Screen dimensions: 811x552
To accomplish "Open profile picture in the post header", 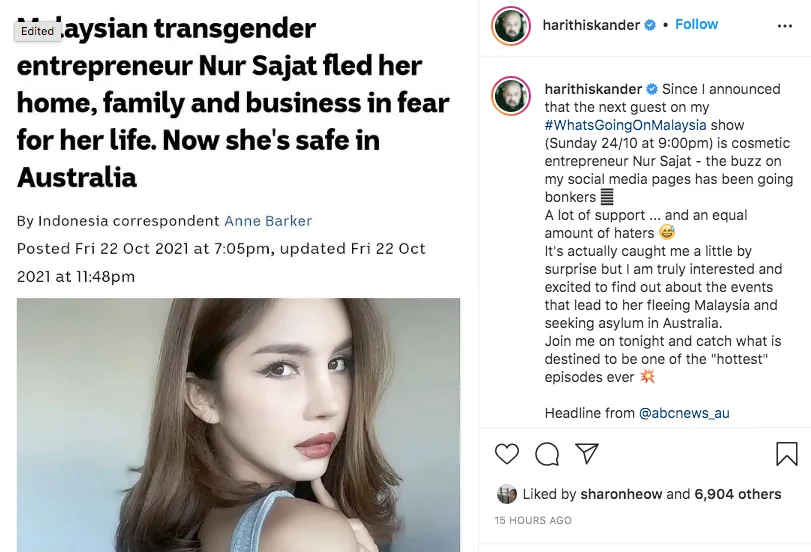I will 511,25.
